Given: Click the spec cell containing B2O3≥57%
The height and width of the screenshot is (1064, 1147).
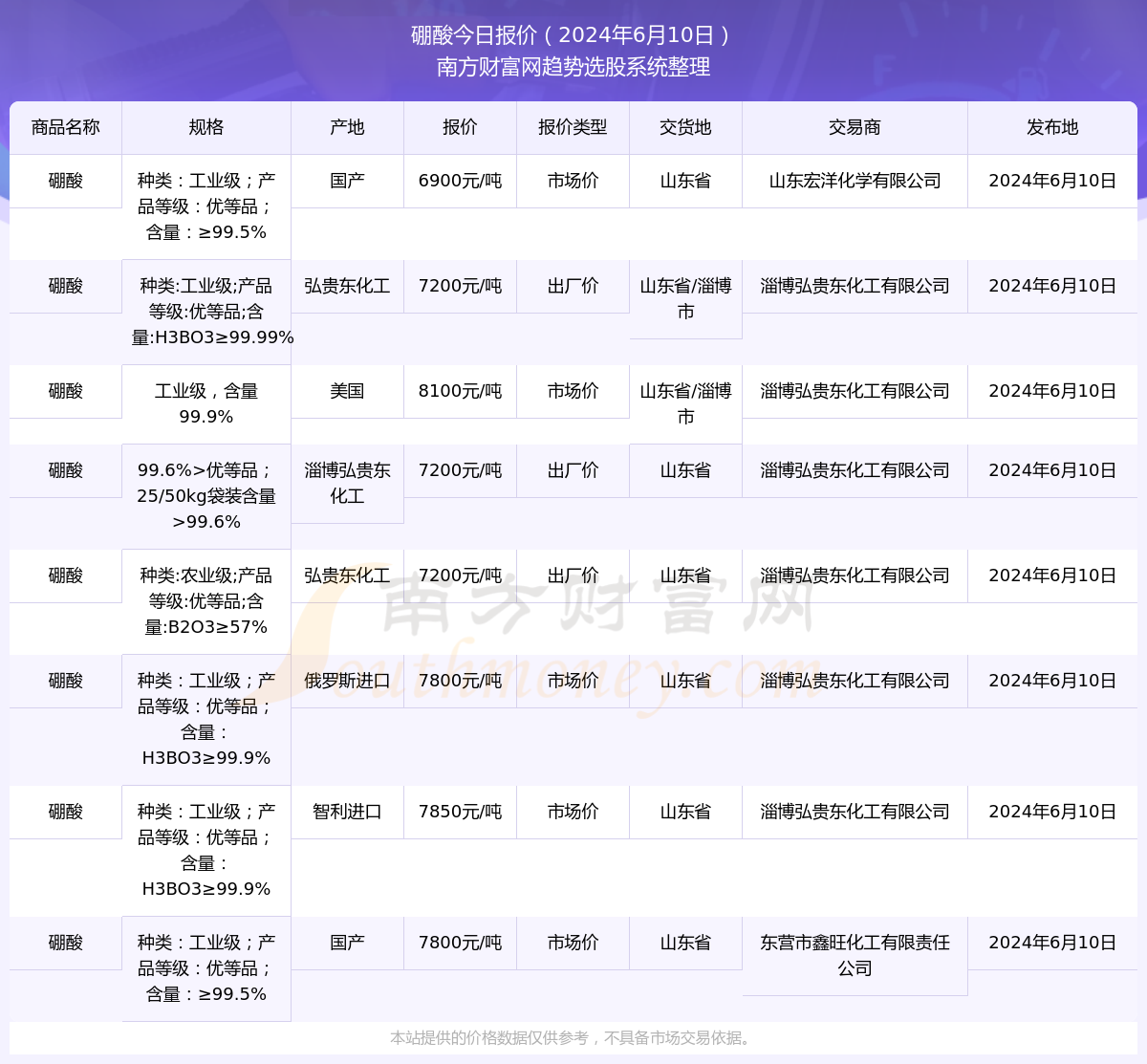Looking at the screenshot, I should point(206,601).
